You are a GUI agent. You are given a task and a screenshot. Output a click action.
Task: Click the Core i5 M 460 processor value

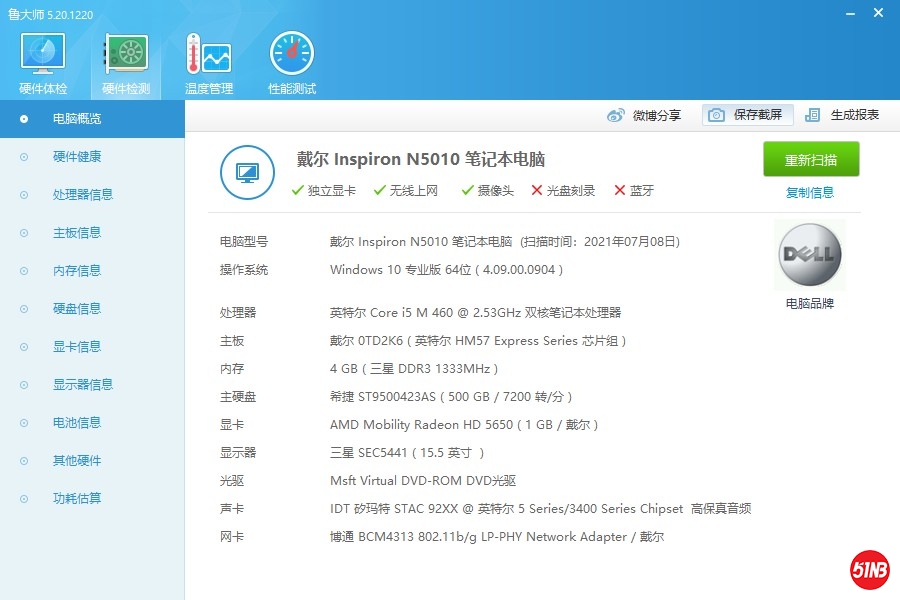(x=475, y=312)
